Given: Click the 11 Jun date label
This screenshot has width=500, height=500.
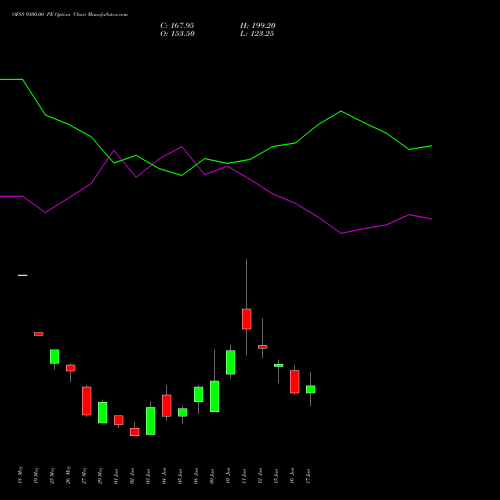Looking at the screenshot, I should [x=244, y=476].
